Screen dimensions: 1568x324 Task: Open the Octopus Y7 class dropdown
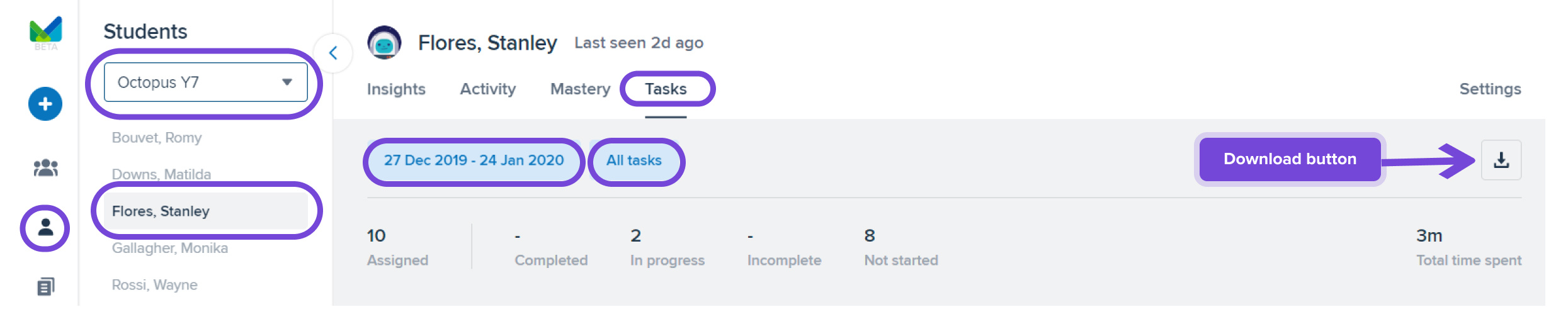tap(206, 82)
